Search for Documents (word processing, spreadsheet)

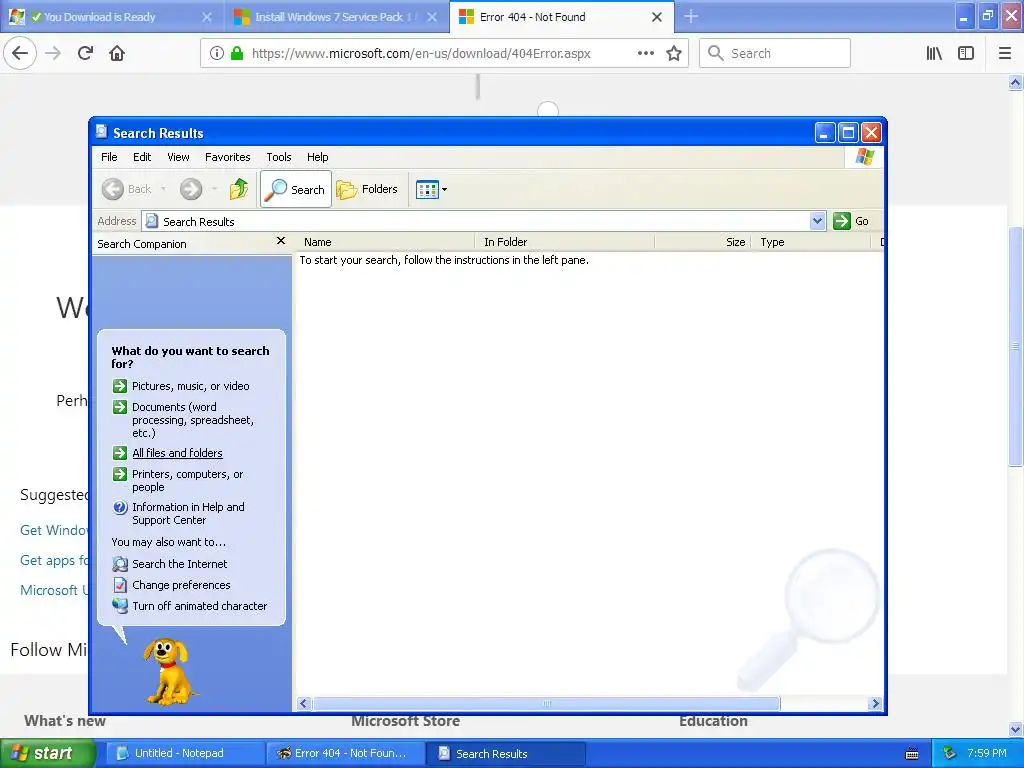(184, 419)
